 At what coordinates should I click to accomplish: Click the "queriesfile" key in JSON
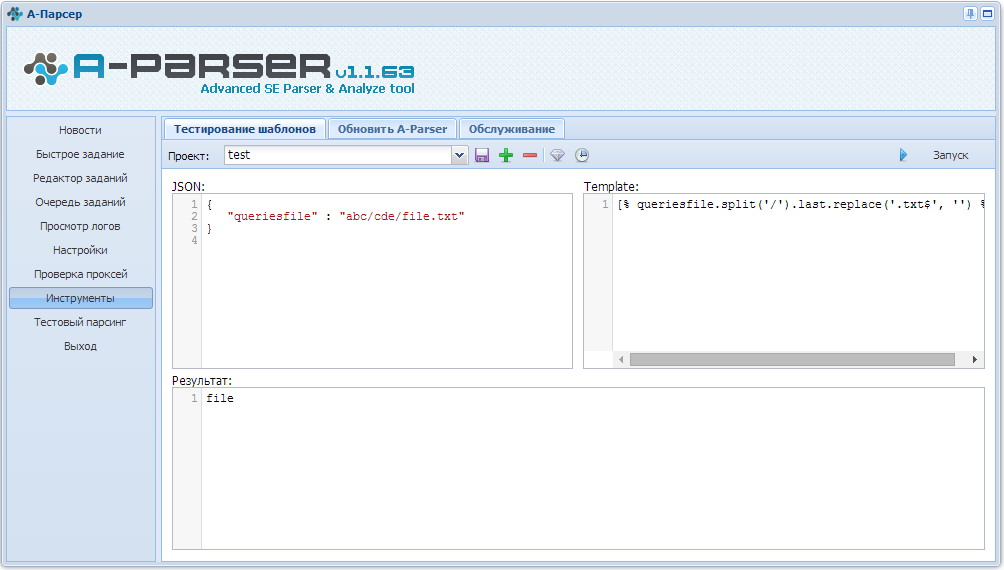272,216
